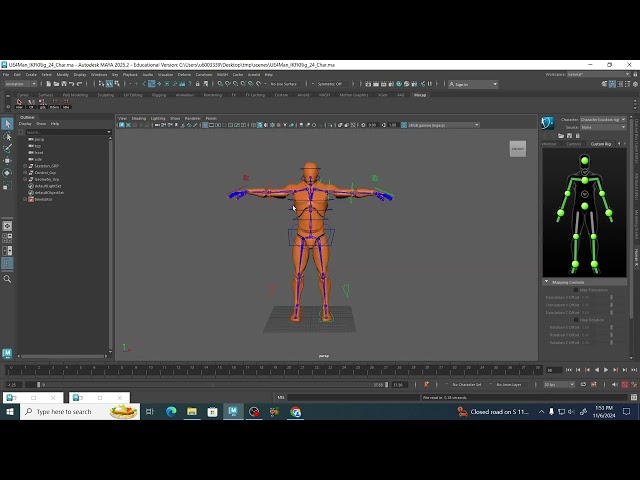The width and height of the screenshot is (640, 480).
Task: Enable the Map Translation checkbox
Action: 576,290
